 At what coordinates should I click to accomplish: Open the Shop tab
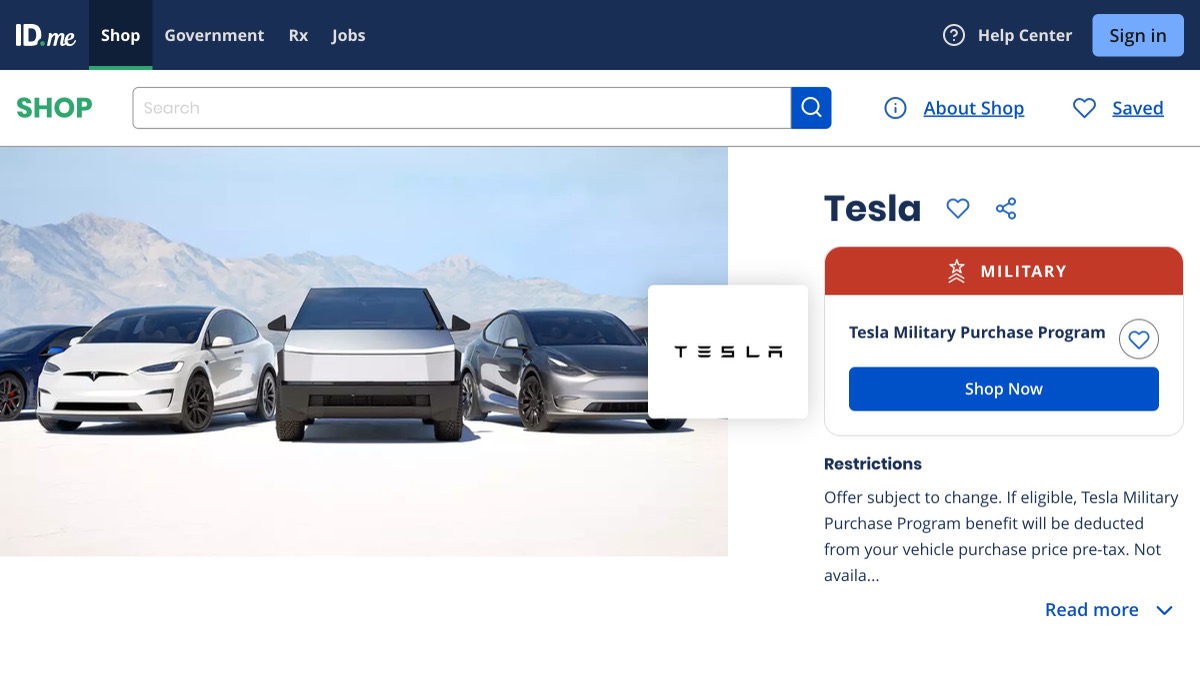[x=120, y=35]
